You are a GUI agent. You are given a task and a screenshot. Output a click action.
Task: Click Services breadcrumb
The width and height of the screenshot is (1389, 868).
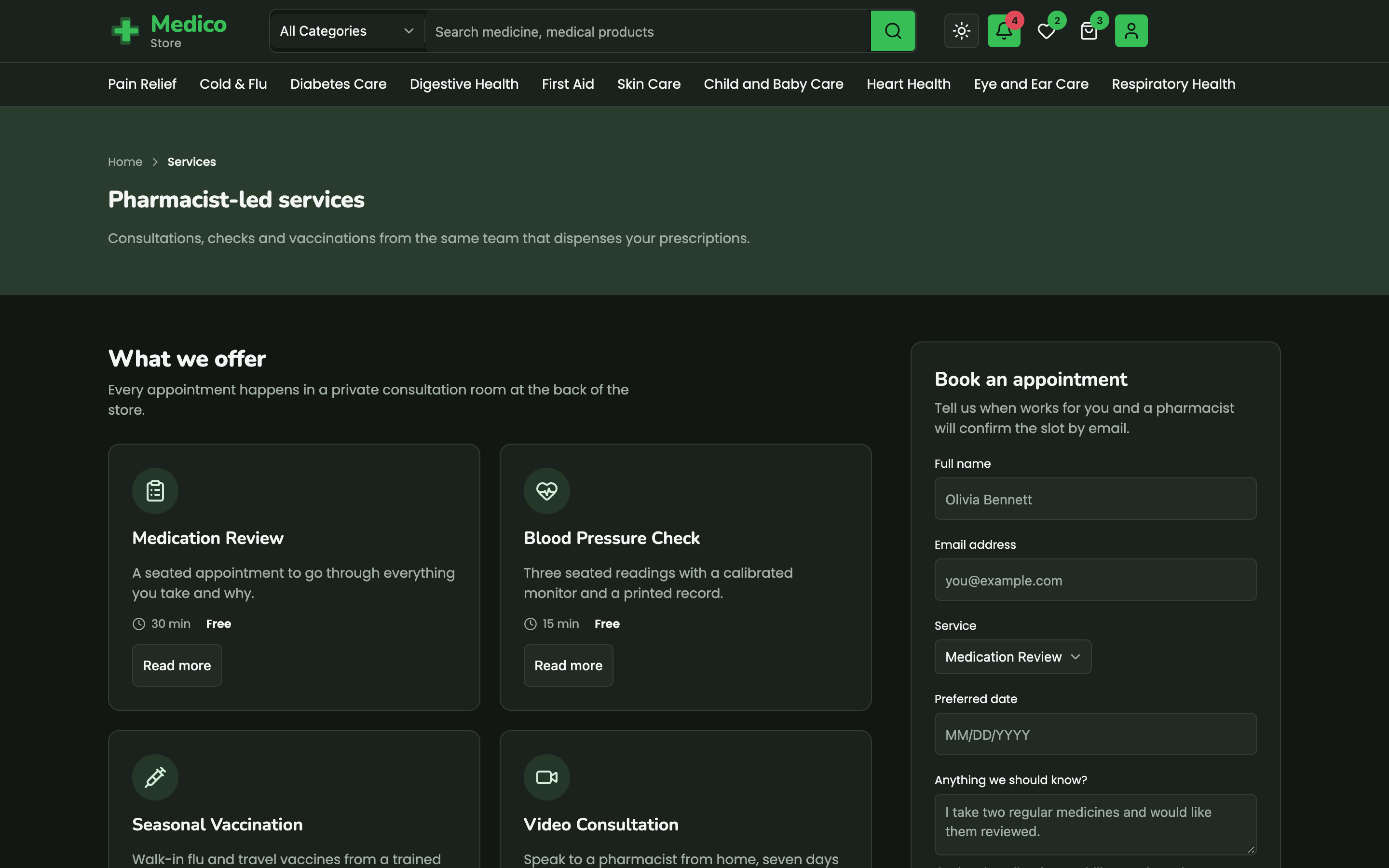click(x=191, y=162)
